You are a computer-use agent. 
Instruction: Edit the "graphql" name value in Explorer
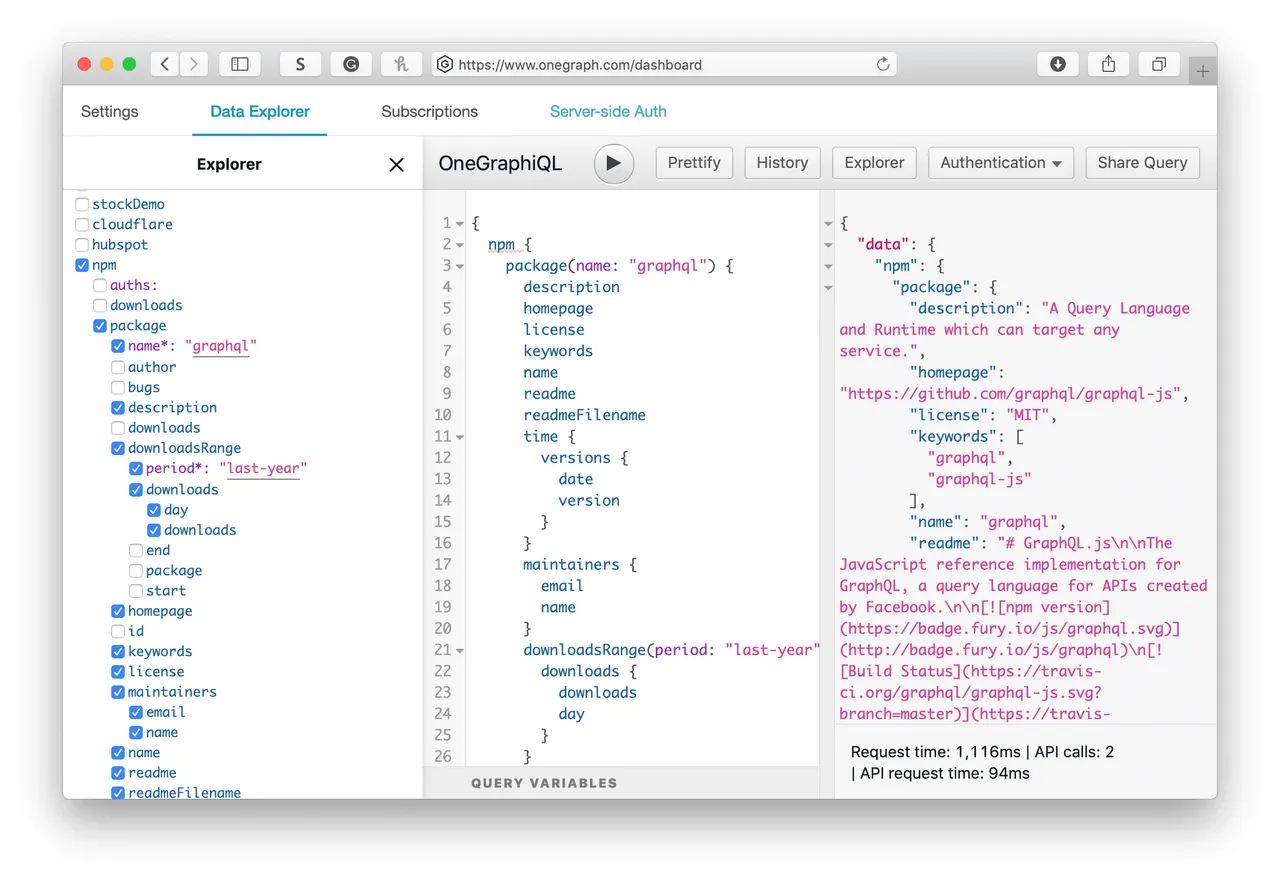pos(221,347)
